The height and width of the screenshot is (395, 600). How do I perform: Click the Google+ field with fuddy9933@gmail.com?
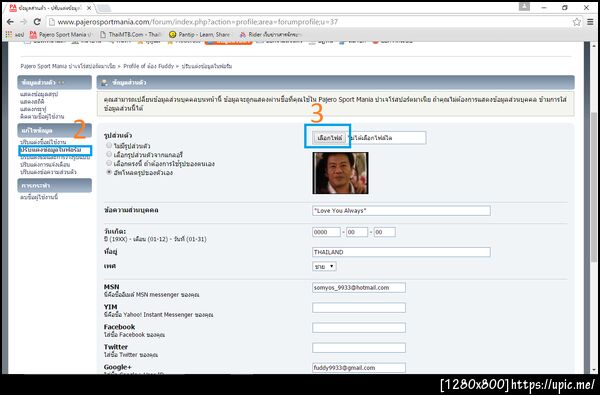click(x=359, y=368)
